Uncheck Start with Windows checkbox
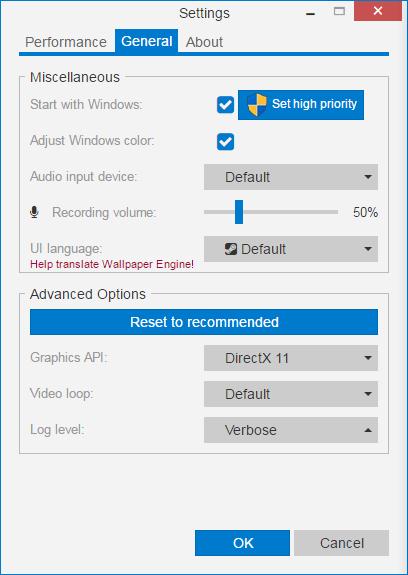Viewport: 408px width, 575px height. click(x=225, y=105)
